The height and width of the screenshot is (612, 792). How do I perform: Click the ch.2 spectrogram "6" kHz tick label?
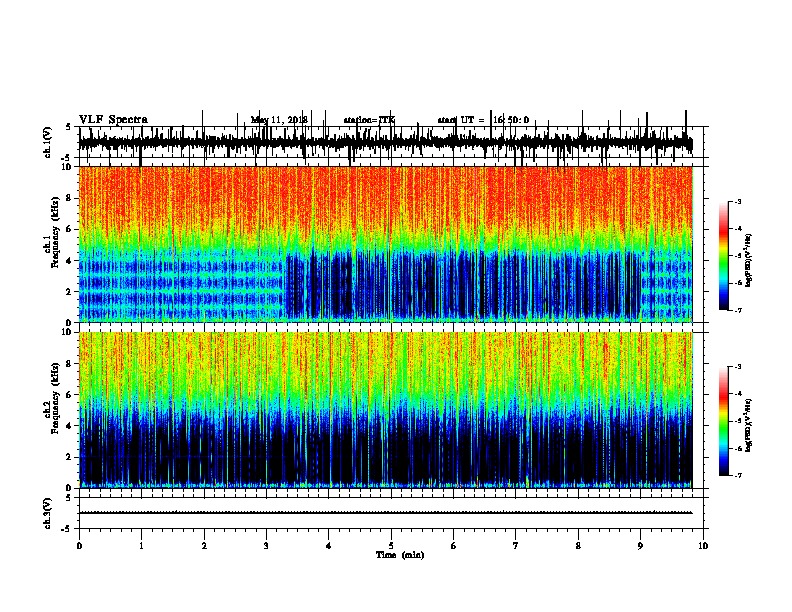(70, 395)
